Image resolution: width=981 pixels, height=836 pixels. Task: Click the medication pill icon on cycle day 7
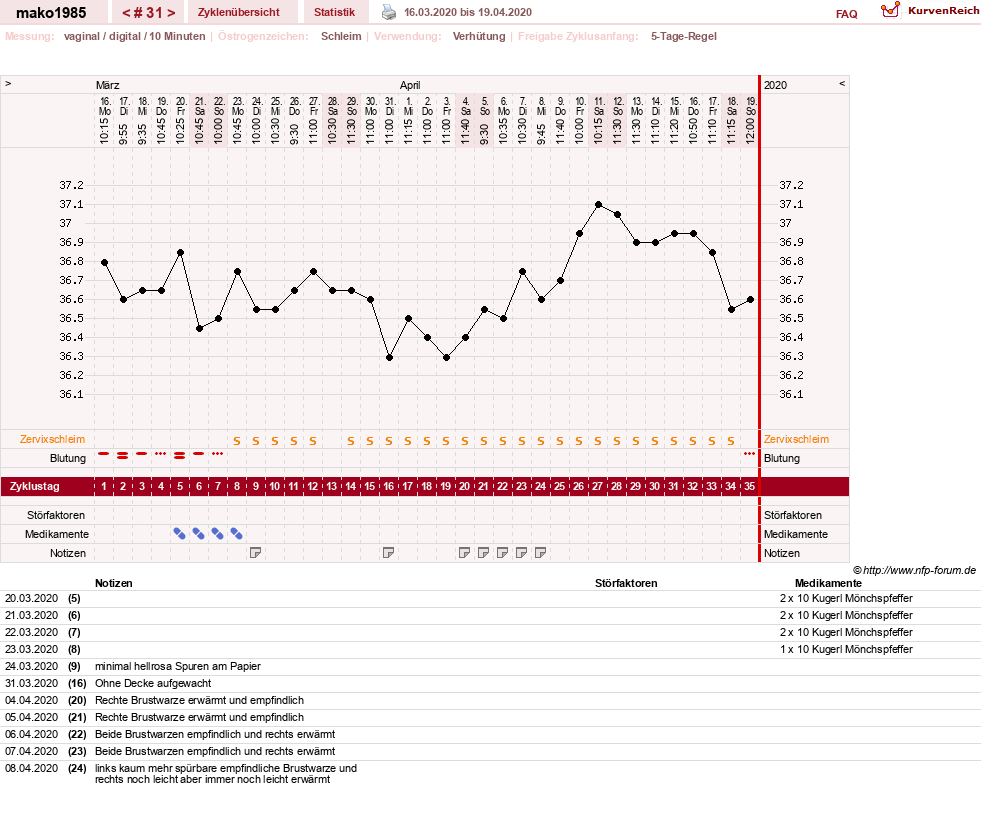(x=217, y=534)
